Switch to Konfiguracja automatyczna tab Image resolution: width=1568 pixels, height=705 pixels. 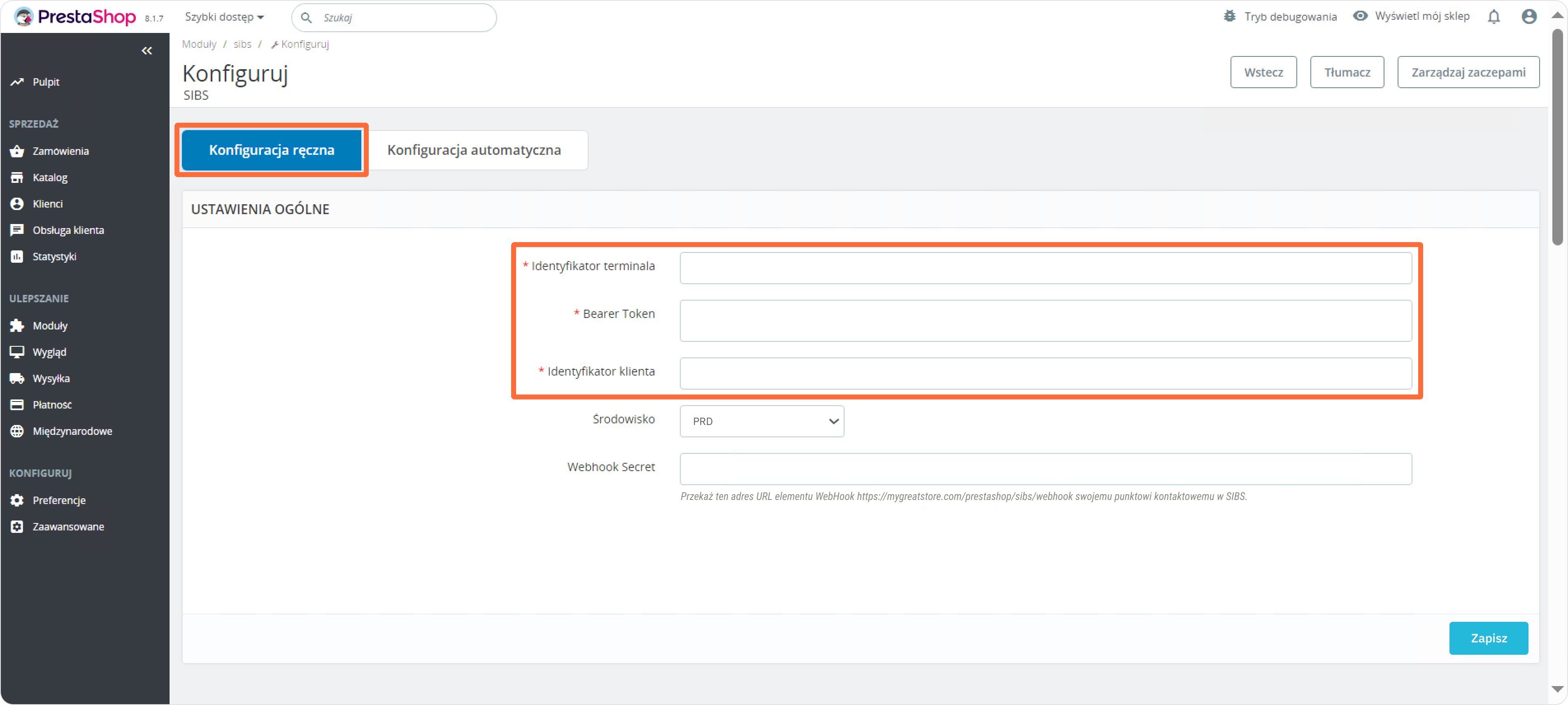coord(474,150)
